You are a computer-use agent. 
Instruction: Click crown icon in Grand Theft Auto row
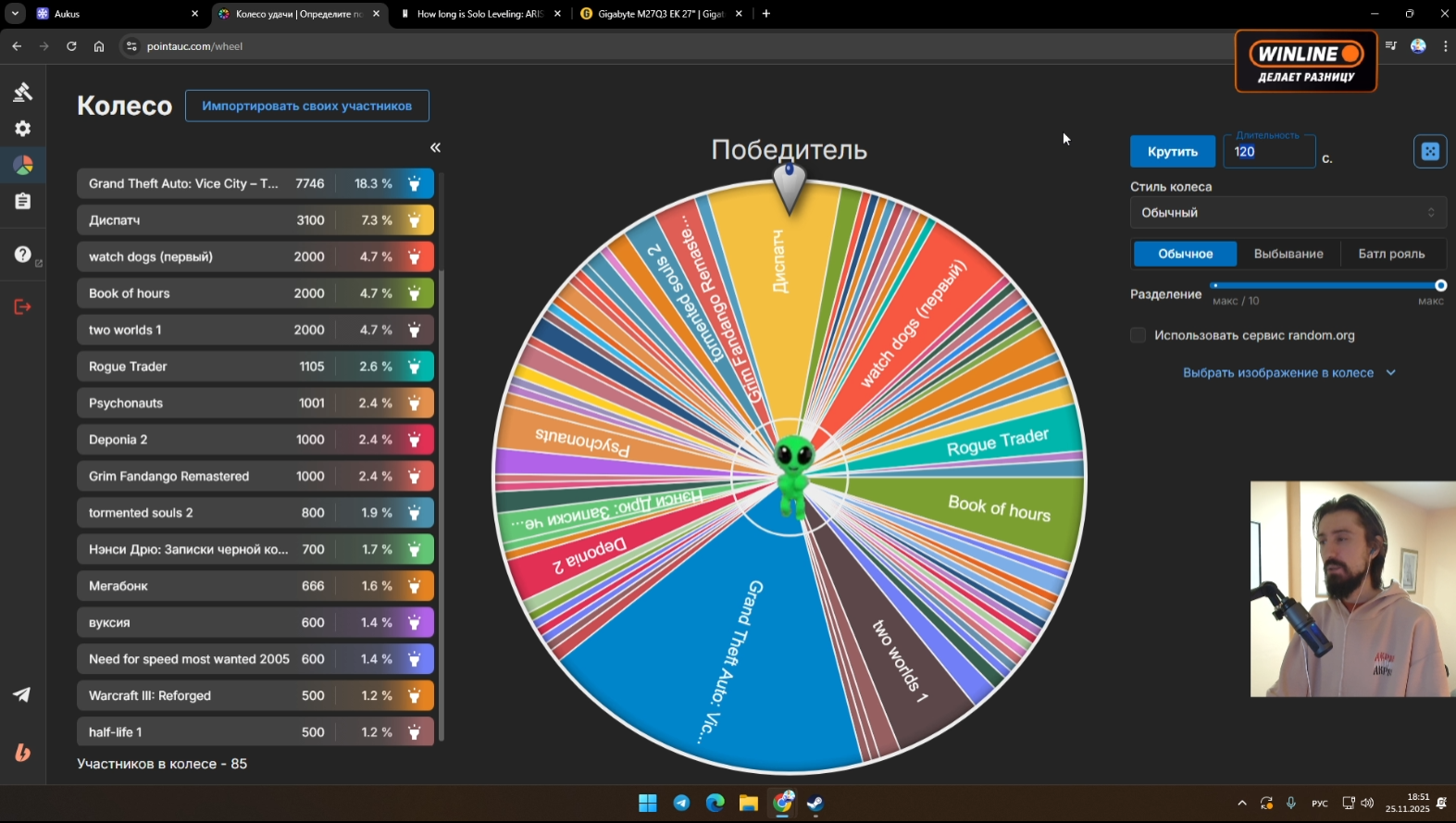coord(415,183)
